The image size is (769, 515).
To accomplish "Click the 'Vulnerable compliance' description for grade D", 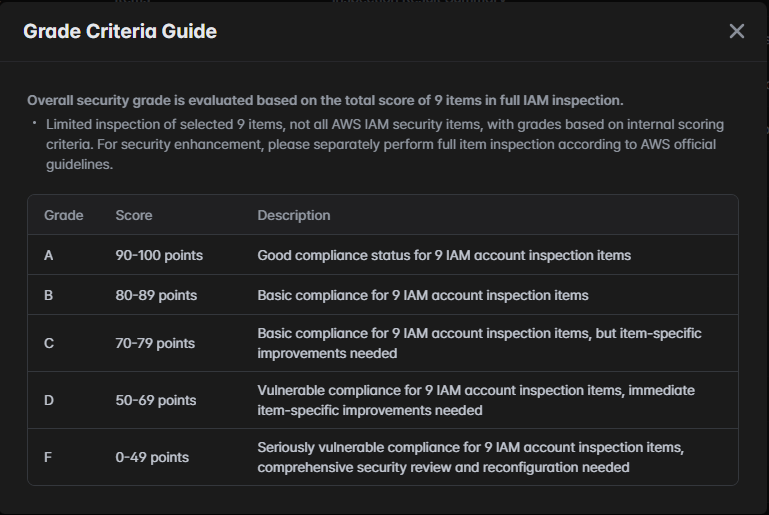I will coord(476,400).
